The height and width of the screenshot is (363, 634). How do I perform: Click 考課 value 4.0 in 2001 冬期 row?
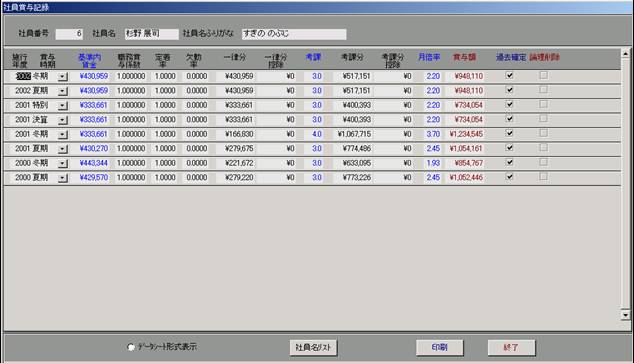317,134
